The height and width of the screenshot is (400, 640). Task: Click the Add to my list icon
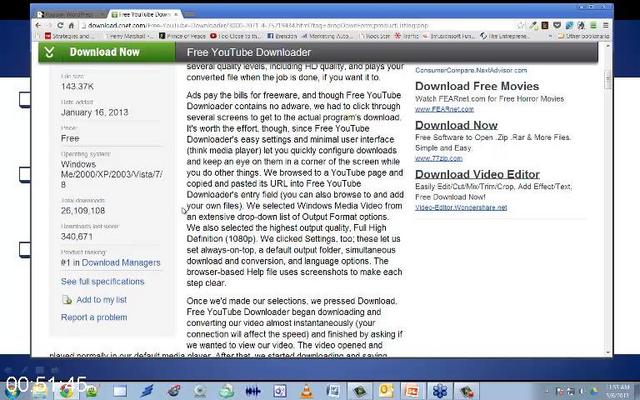67,300
